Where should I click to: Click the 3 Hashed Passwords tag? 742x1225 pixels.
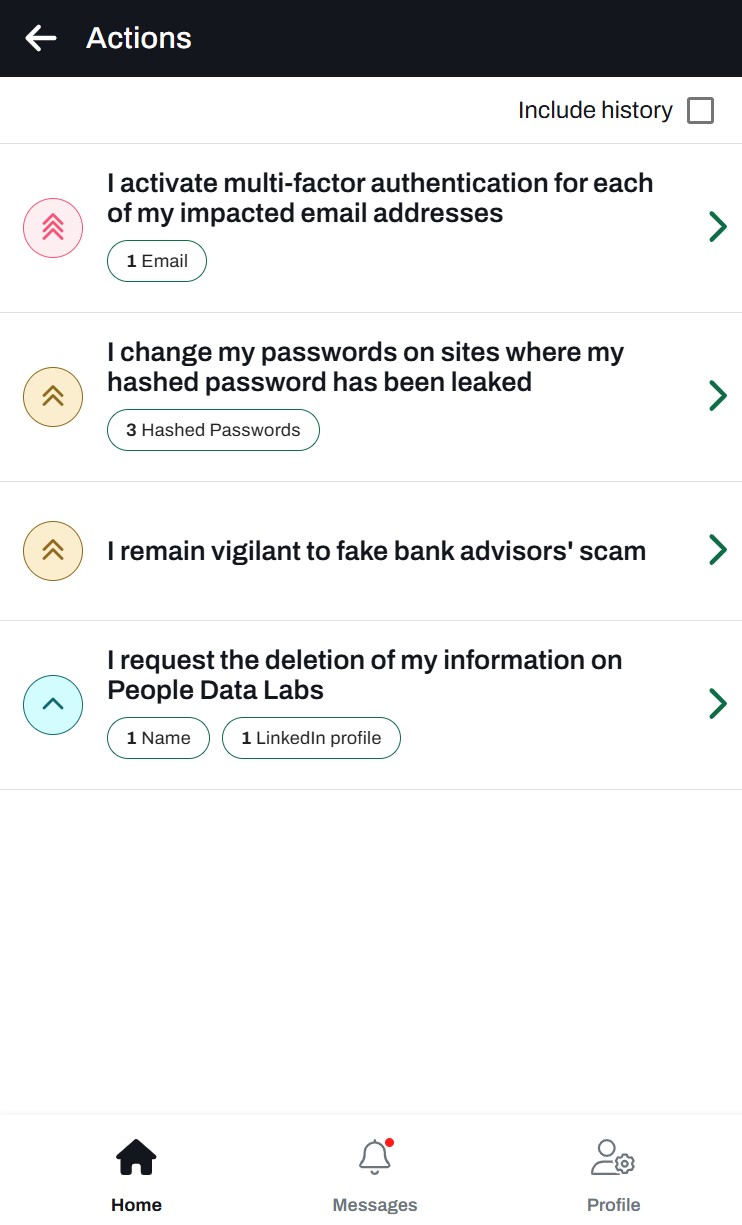click(213, 430)
